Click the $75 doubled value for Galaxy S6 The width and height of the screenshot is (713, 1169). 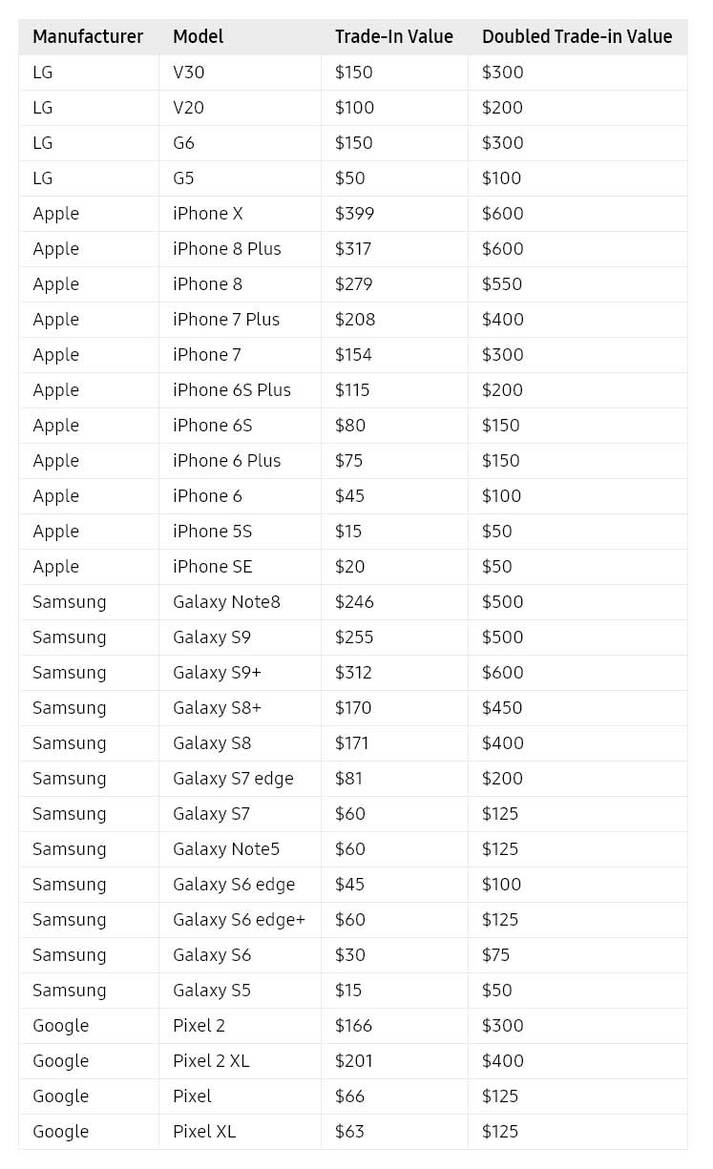click(496, 955)
